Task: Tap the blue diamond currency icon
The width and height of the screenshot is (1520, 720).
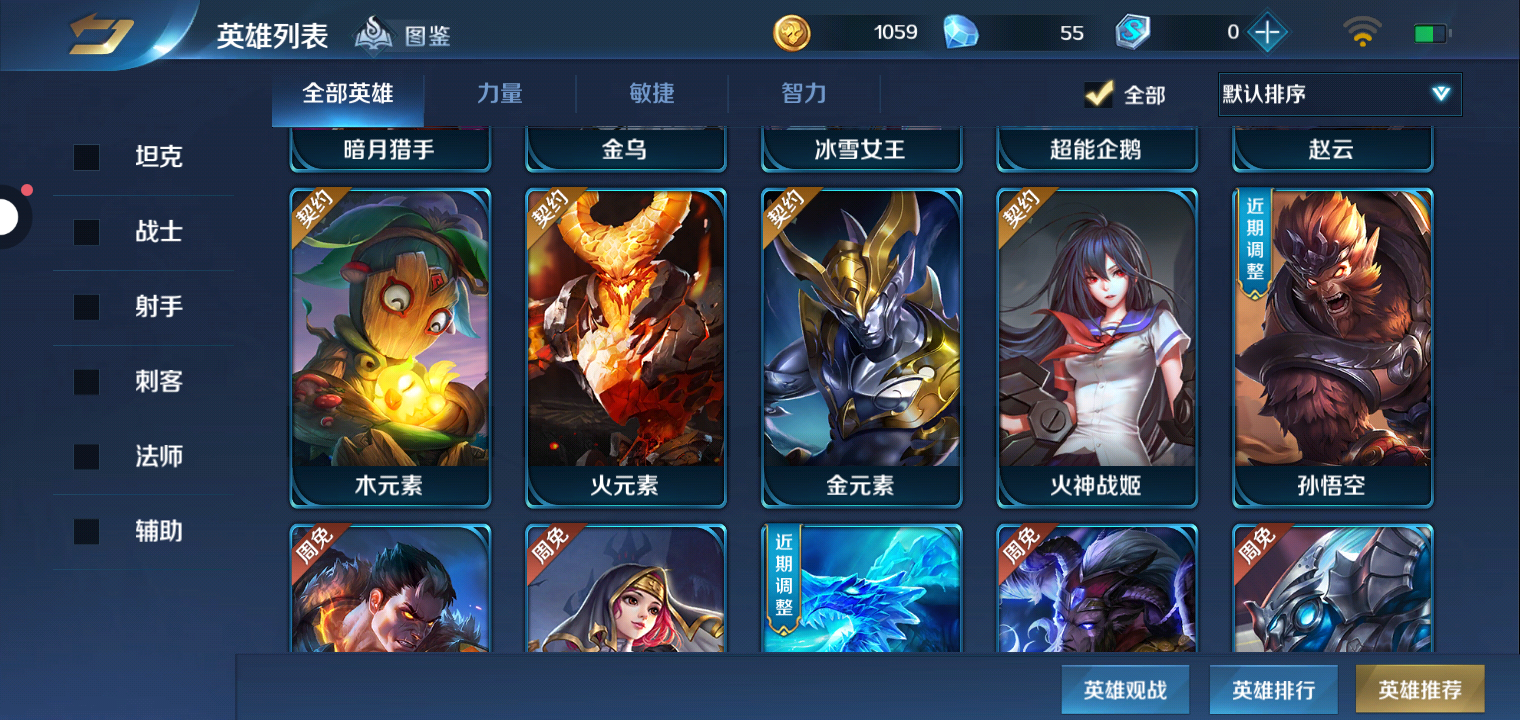Action: [x=962, y=32]
